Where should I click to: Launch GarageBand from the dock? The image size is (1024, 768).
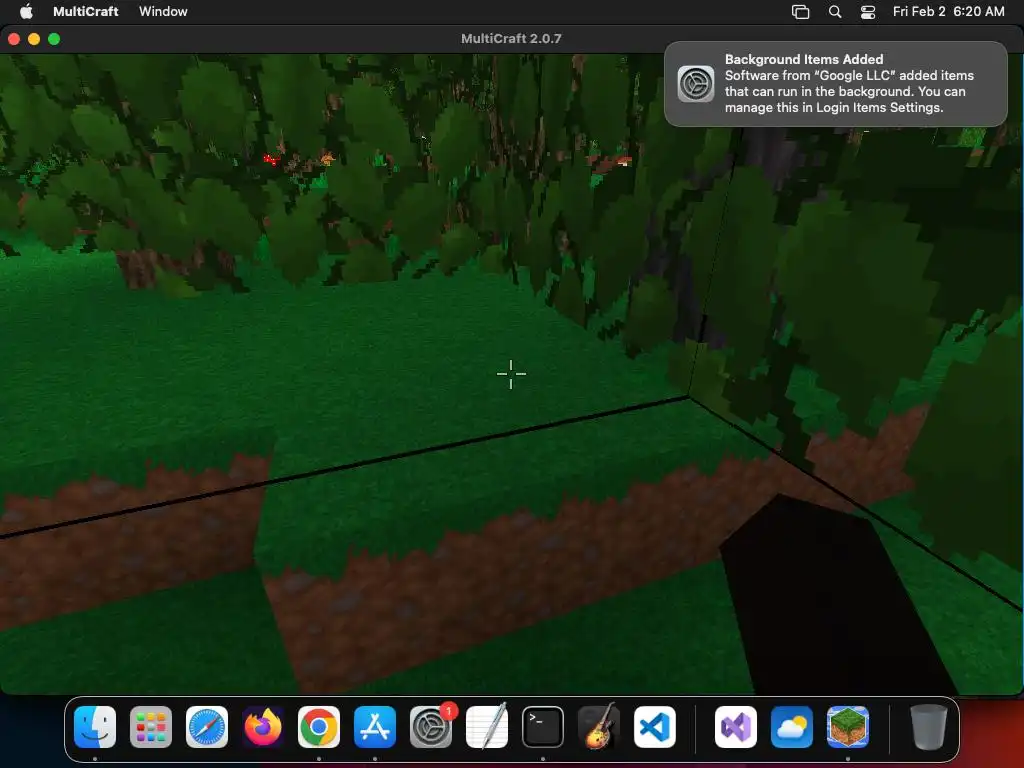pyautogui.click(x=599, y=727)
